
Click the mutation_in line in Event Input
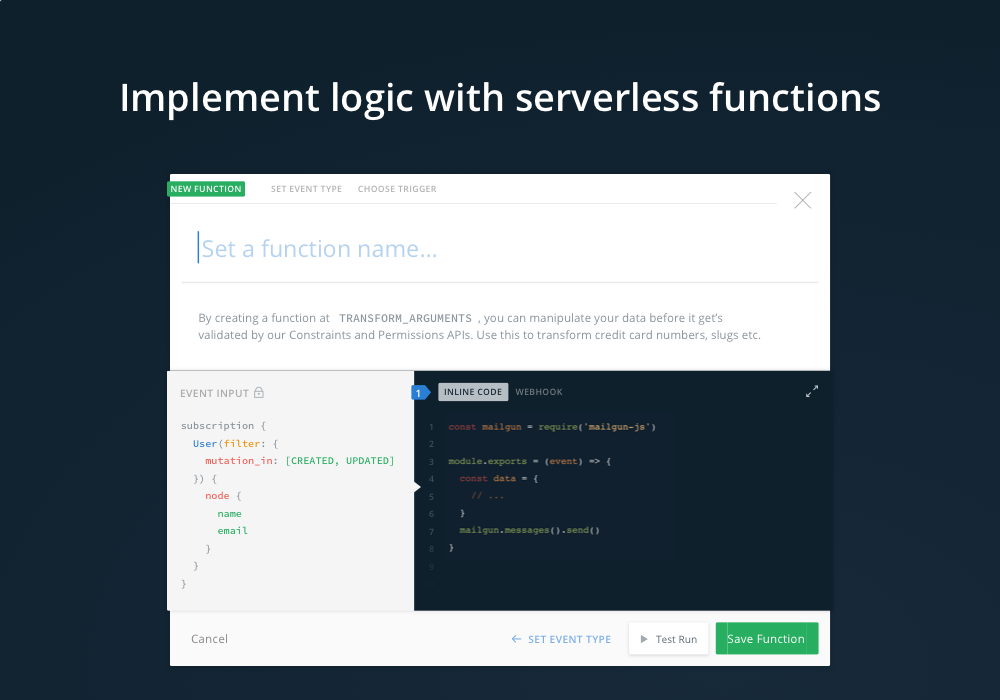(x=300, y=460)
